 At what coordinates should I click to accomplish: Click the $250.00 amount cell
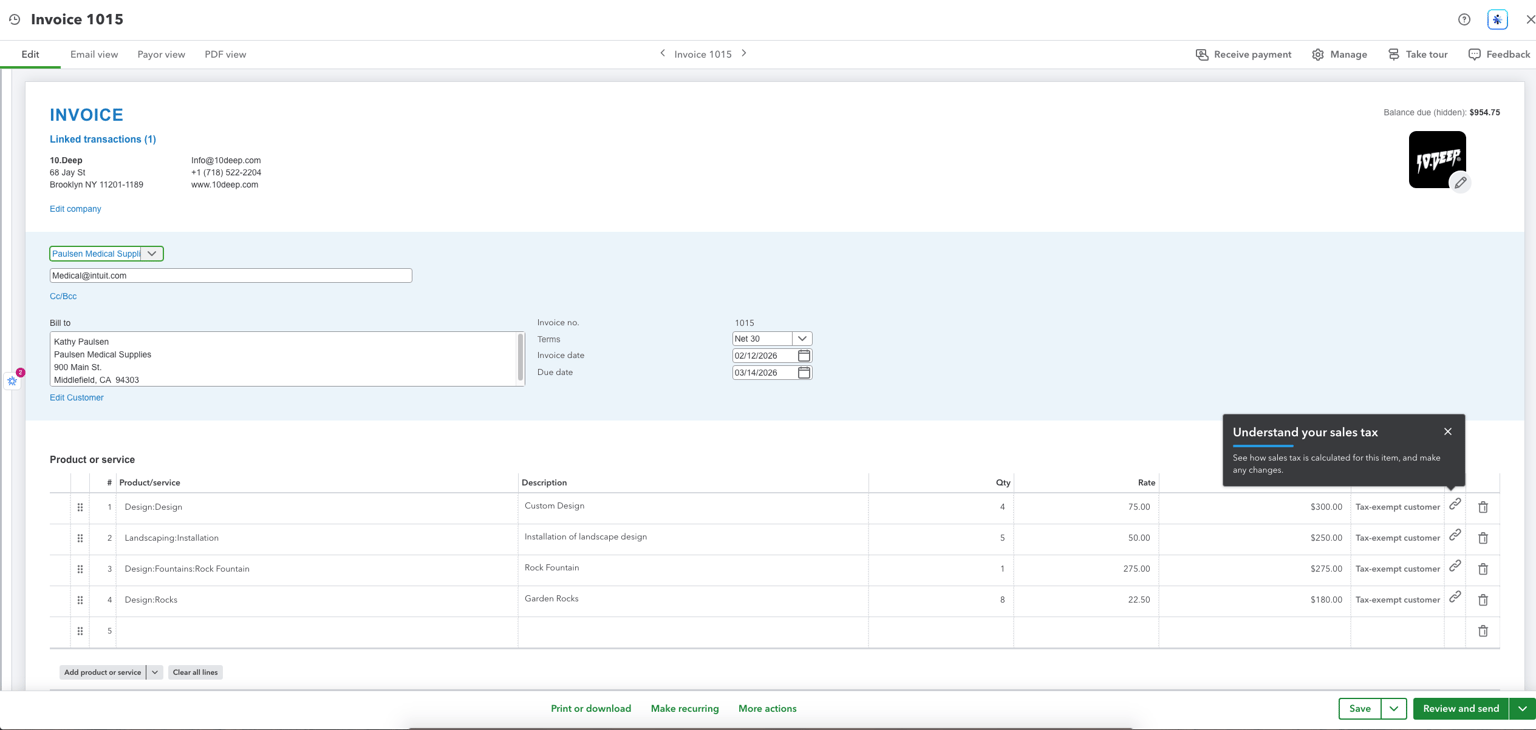(x=1254, y=538)
